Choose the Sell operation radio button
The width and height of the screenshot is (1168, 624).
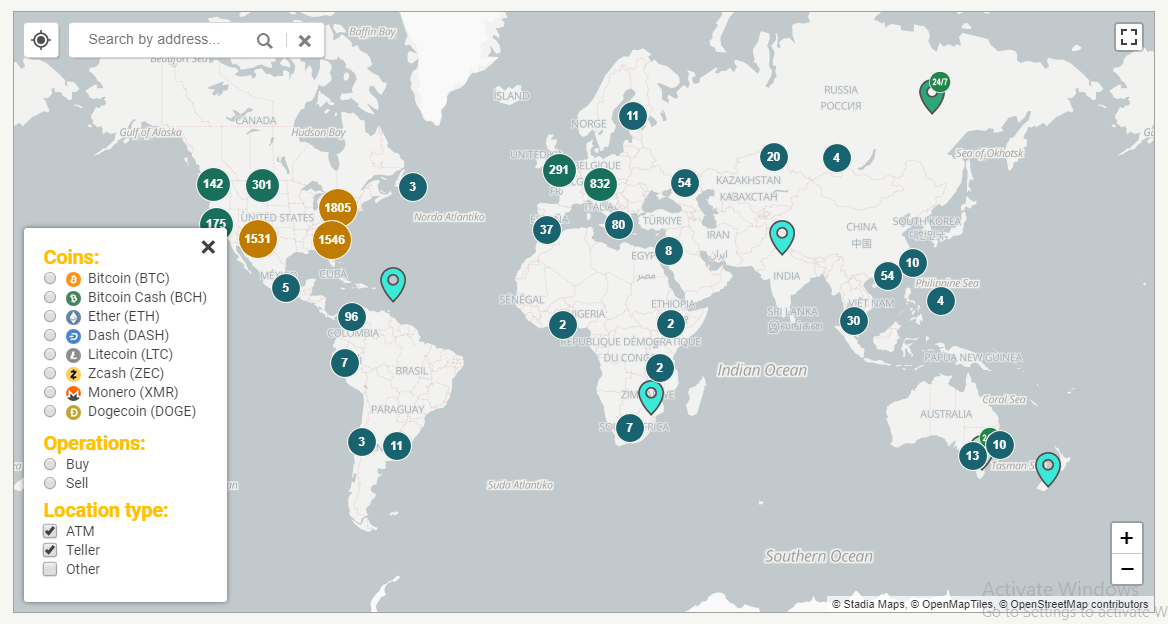pyautogui.click(x=50, y=483)
